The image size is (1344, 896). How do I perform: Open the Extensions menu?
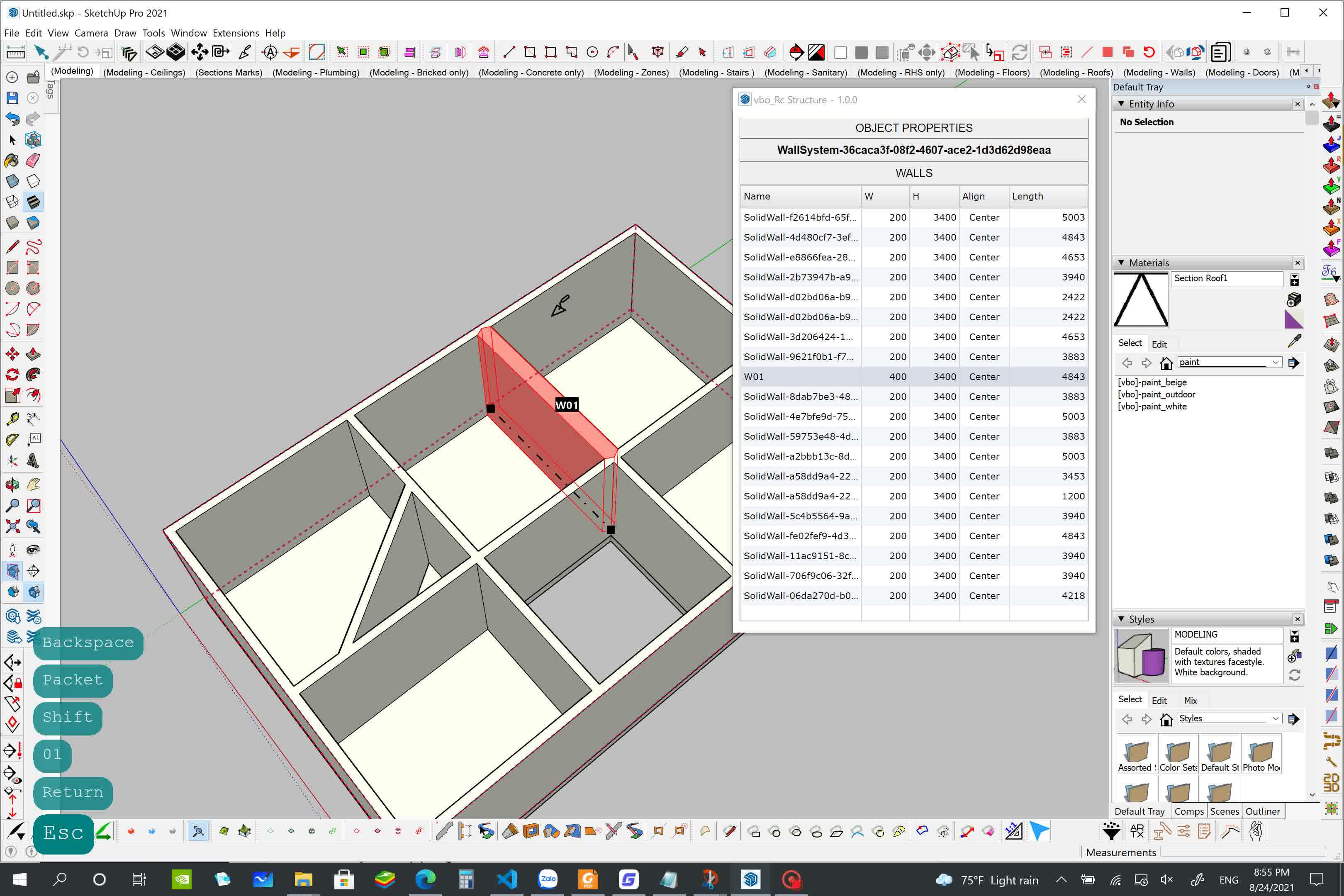pos(236,33)
